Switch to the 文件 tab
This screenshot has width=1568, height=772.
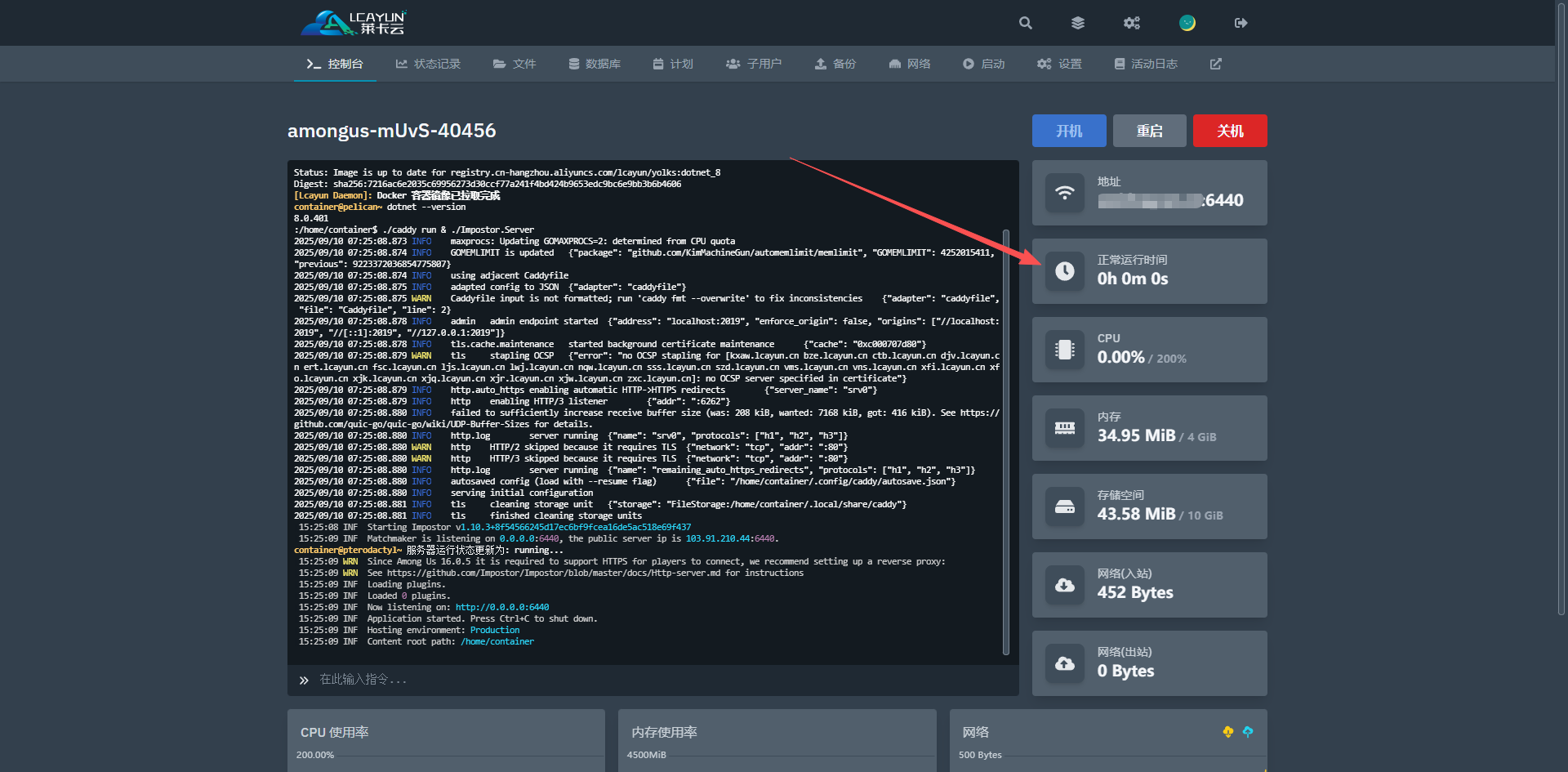tap(514, 64)
